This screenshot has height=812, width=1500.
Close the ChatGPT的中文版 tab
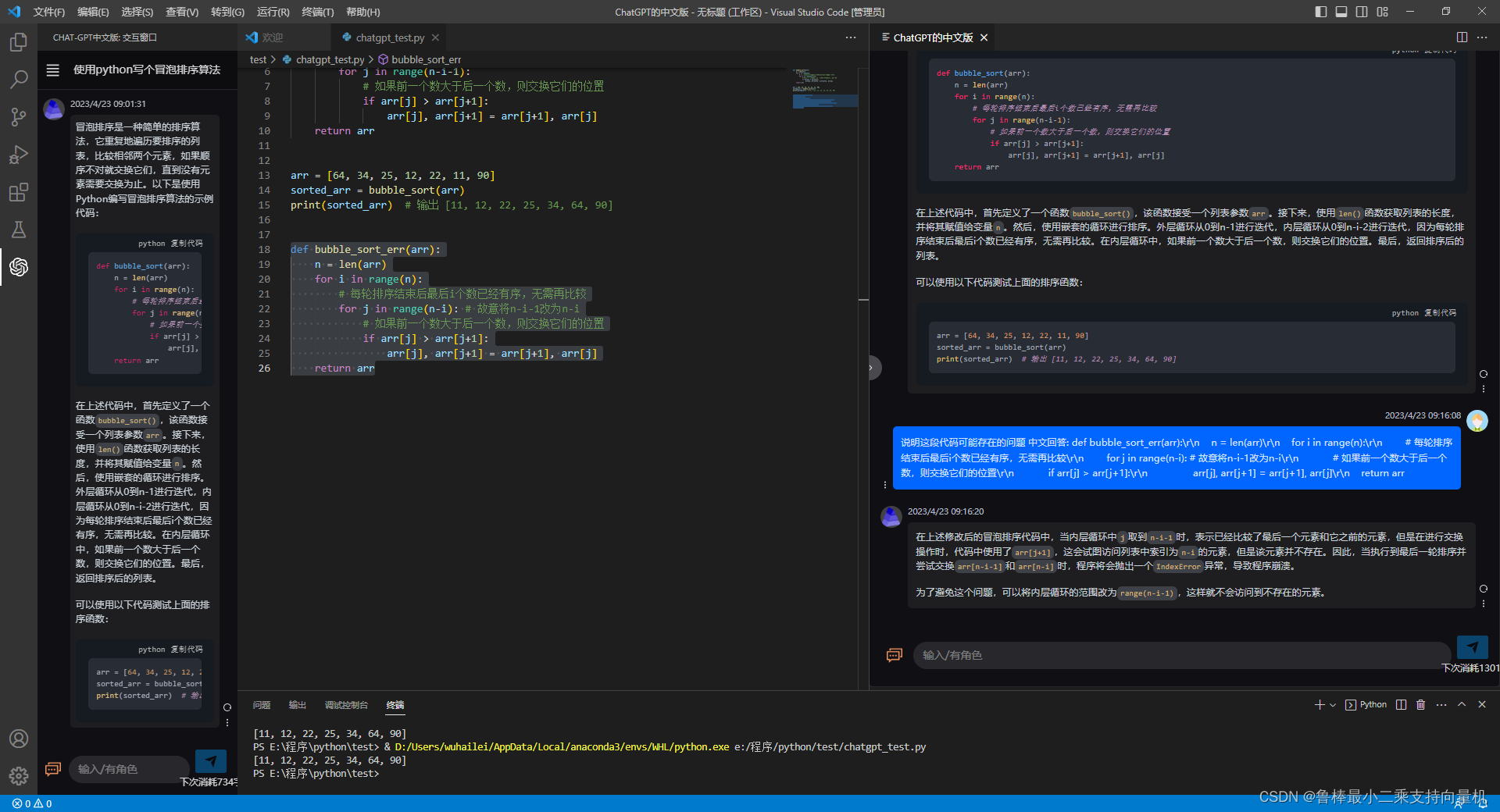984,37
